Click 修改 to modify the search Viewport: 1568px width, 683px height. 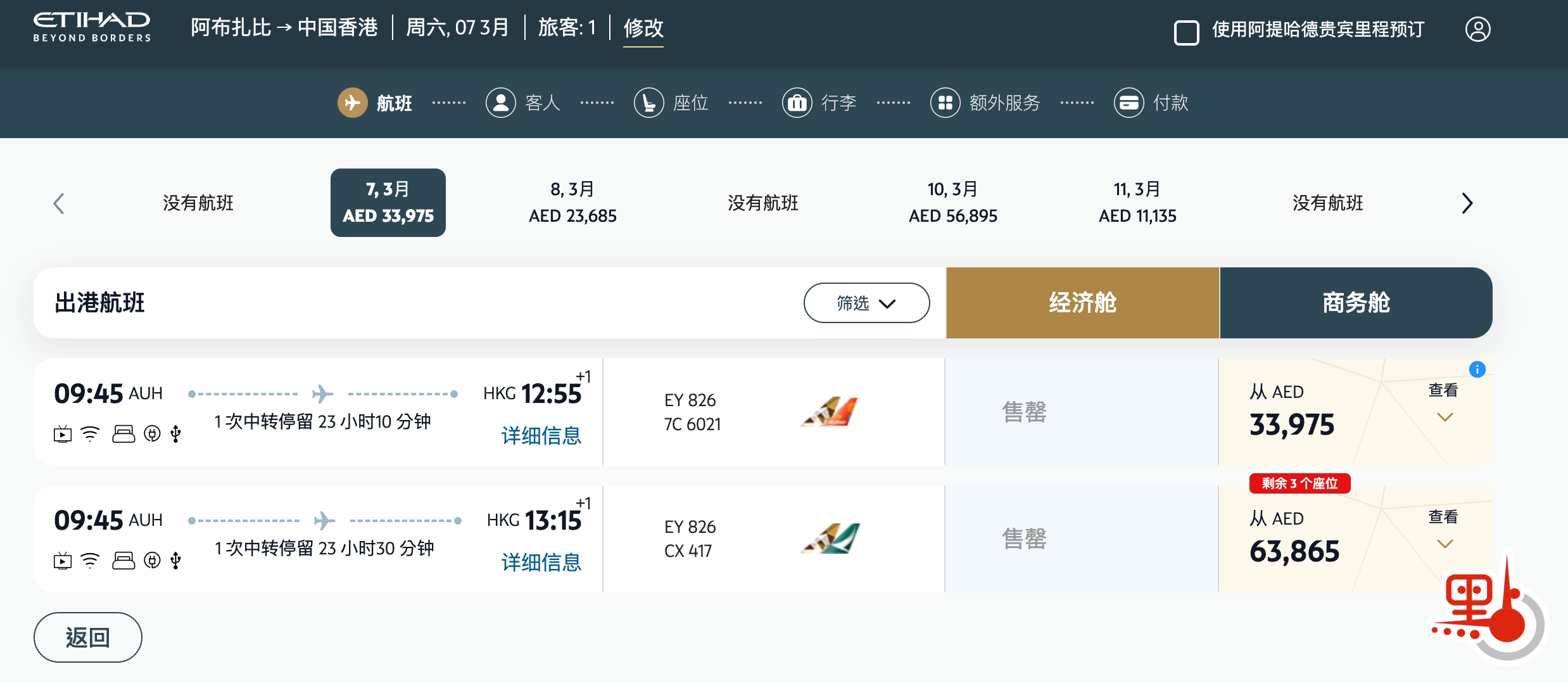(643, 28)
